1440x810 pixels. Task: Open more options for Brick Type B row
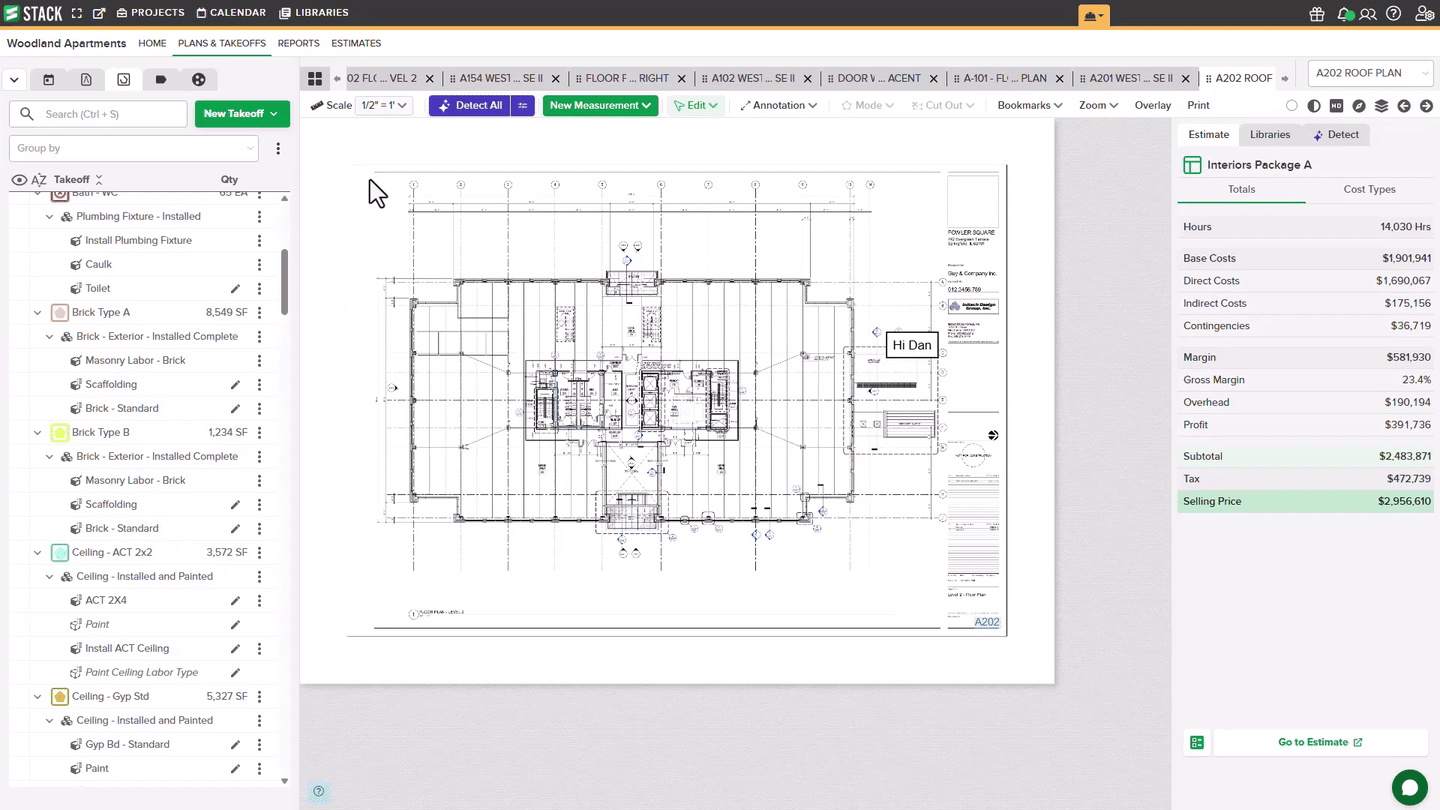pyautogui.click(x=259, y=432)
